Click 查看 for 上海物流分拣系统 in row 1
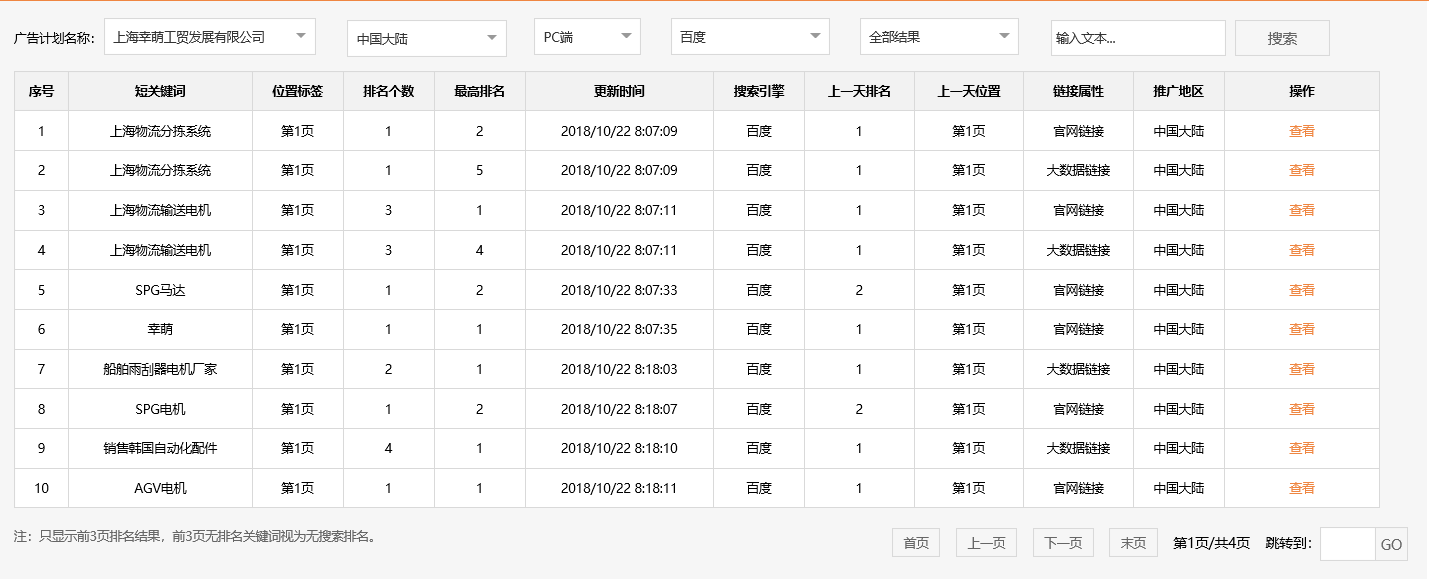The width and height of the screenshot is (1429, 579). (1302, 130)
